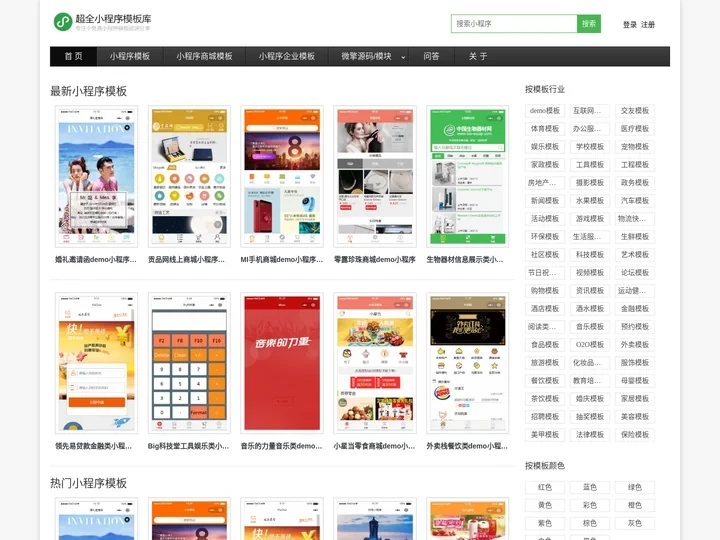Viewport: 720px width, 540px height.
Task: Select the 婚庆模板 industry tag
Action: [x=590, y=399]
